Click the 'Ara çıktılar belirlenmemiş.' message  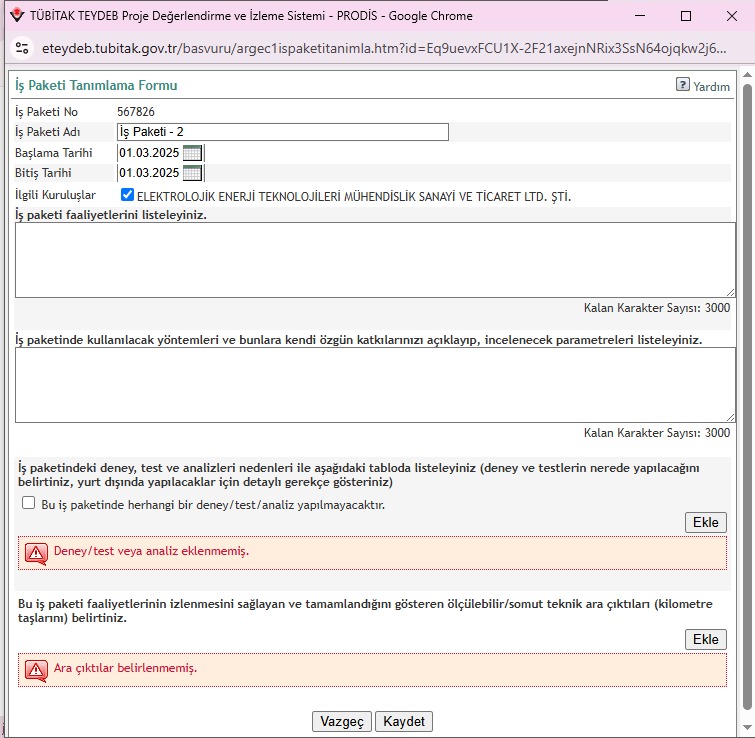[125, 668]
